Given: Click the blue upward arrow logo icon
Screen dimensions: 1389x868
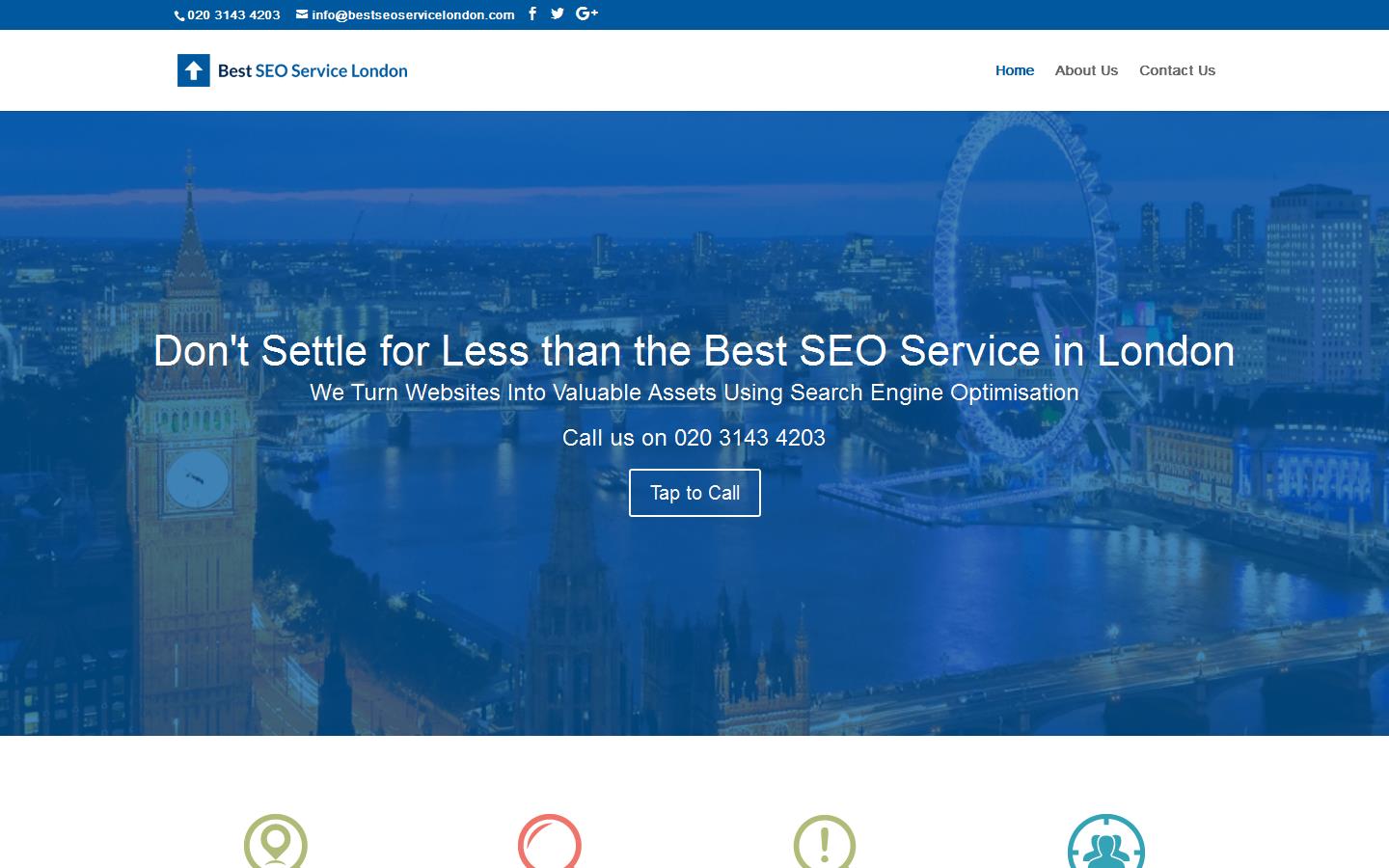Looking at the screenshot, I should (193, 69).
